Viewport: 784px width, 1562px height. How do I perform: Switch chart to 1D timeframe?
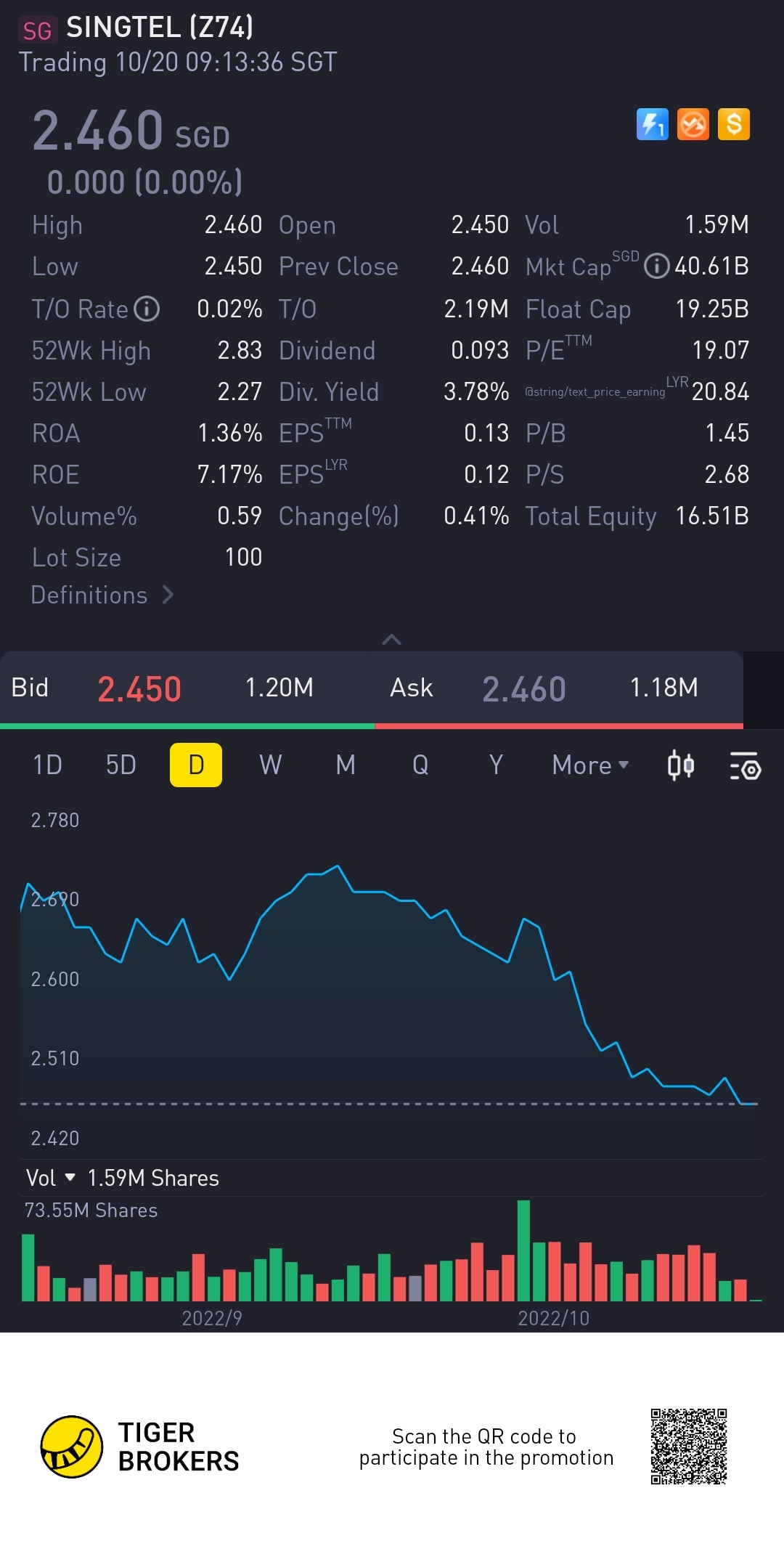pos(47,765)
